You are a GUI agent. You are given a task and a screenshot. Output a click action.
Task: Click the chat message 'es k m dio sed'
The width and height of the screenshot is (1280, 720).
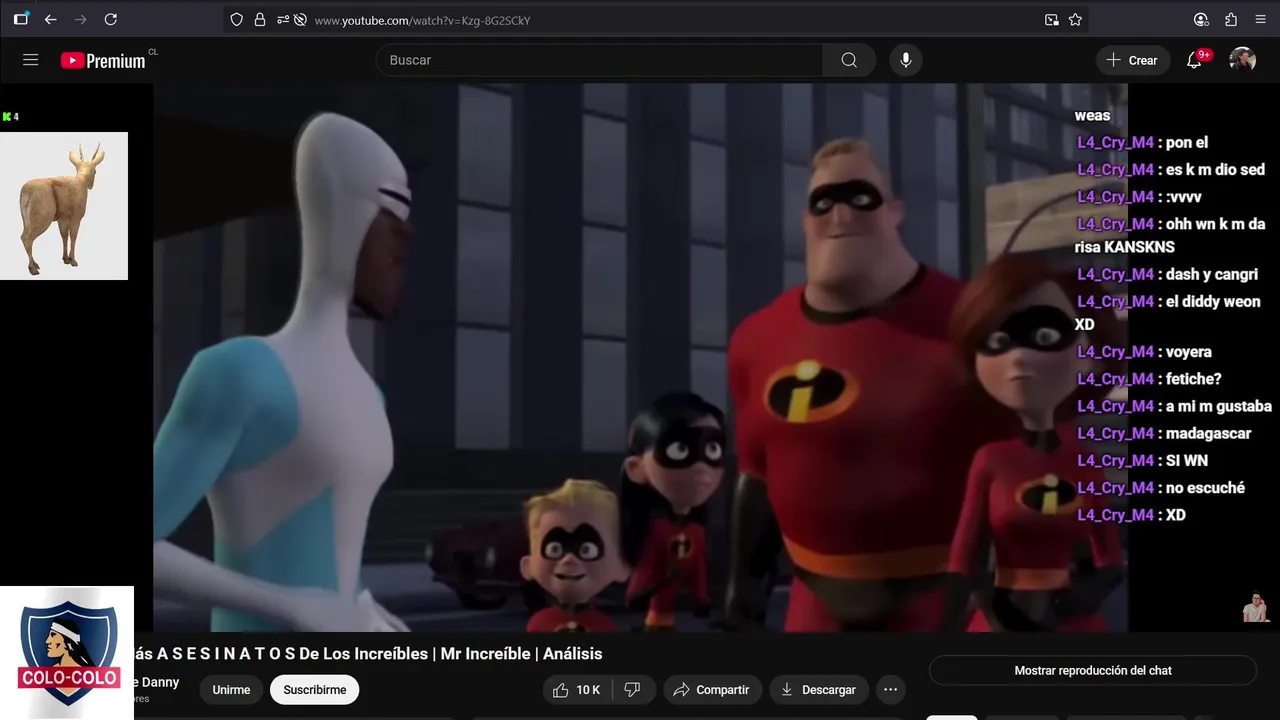pos(1215,169)
